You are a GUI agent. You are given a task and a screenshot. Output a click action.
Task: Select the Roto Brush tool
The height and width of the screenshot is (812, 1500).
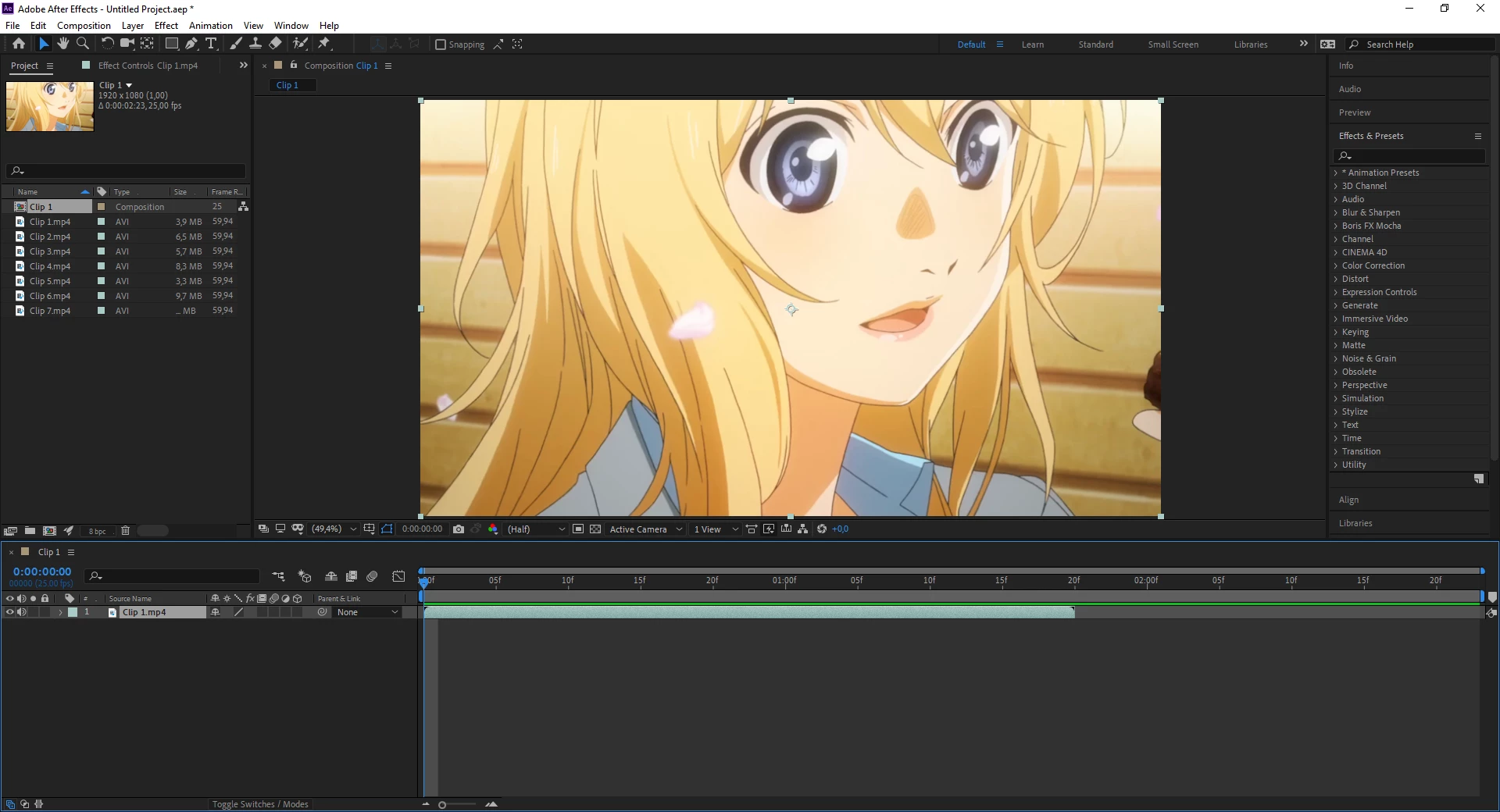tap(301, 44)
